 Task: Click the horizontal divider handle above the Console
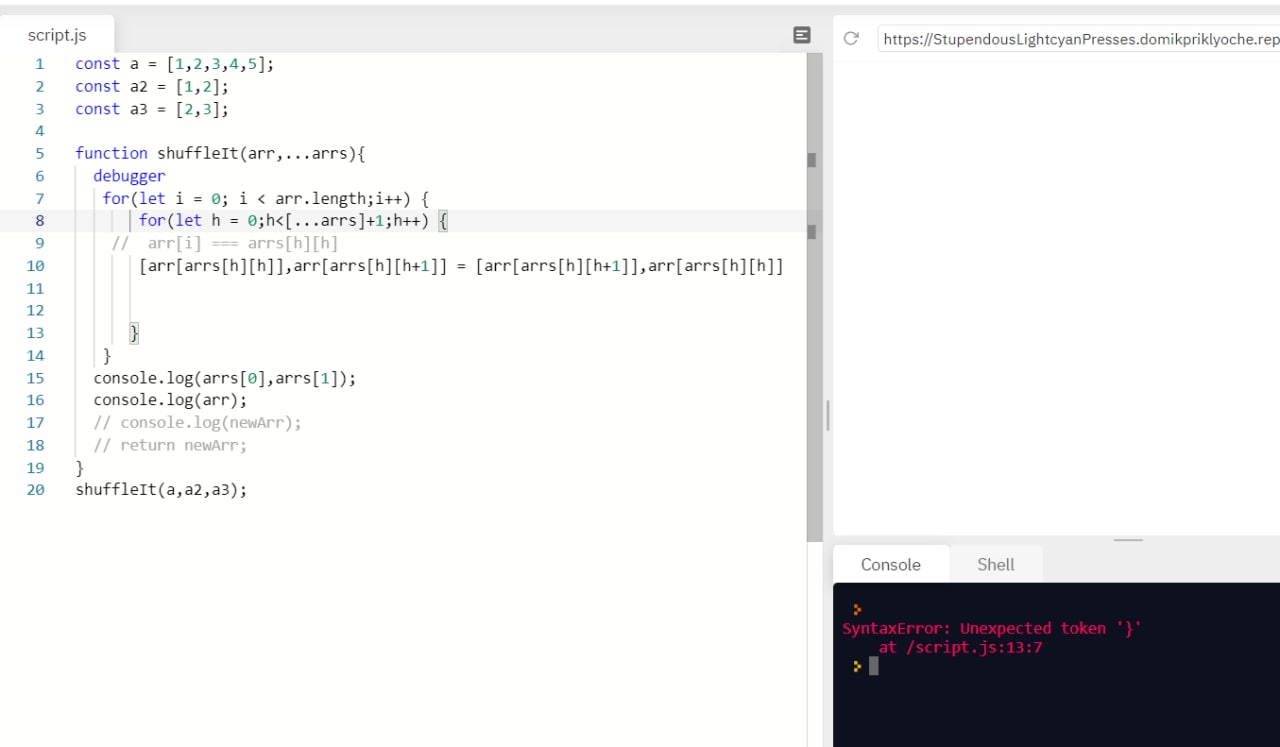1128,540
